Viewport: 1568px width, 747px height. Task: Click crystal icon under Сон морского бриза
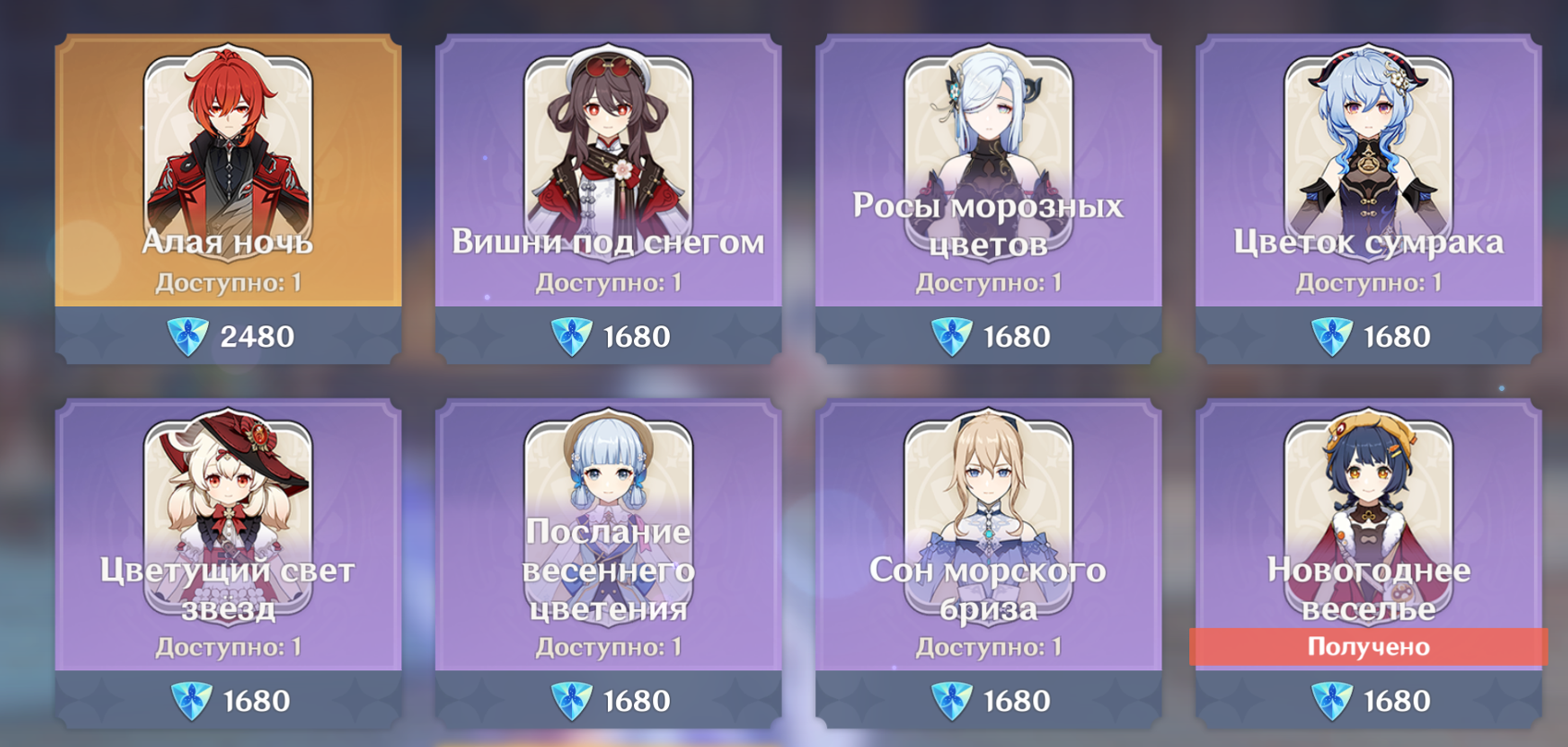click(951, 701)
